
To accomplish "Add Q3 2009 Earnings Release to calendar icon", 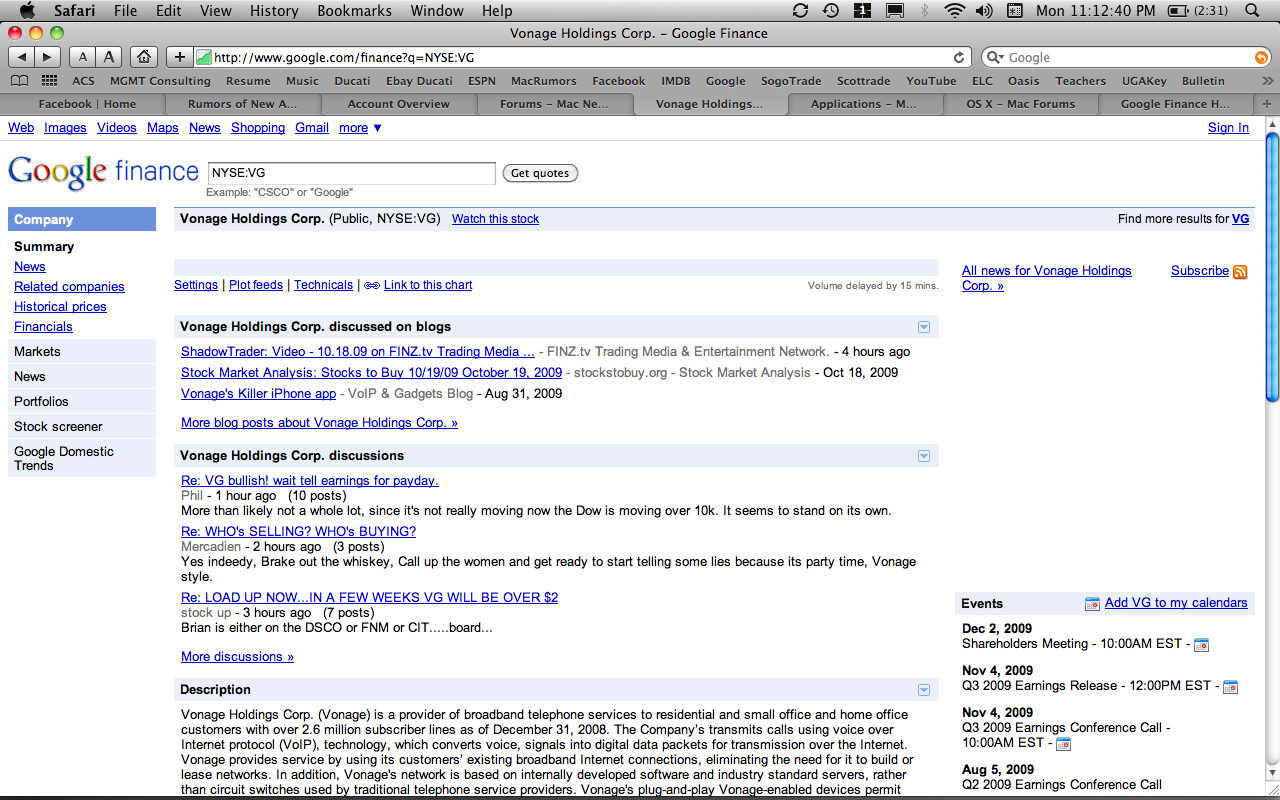I will (1231, 687).
